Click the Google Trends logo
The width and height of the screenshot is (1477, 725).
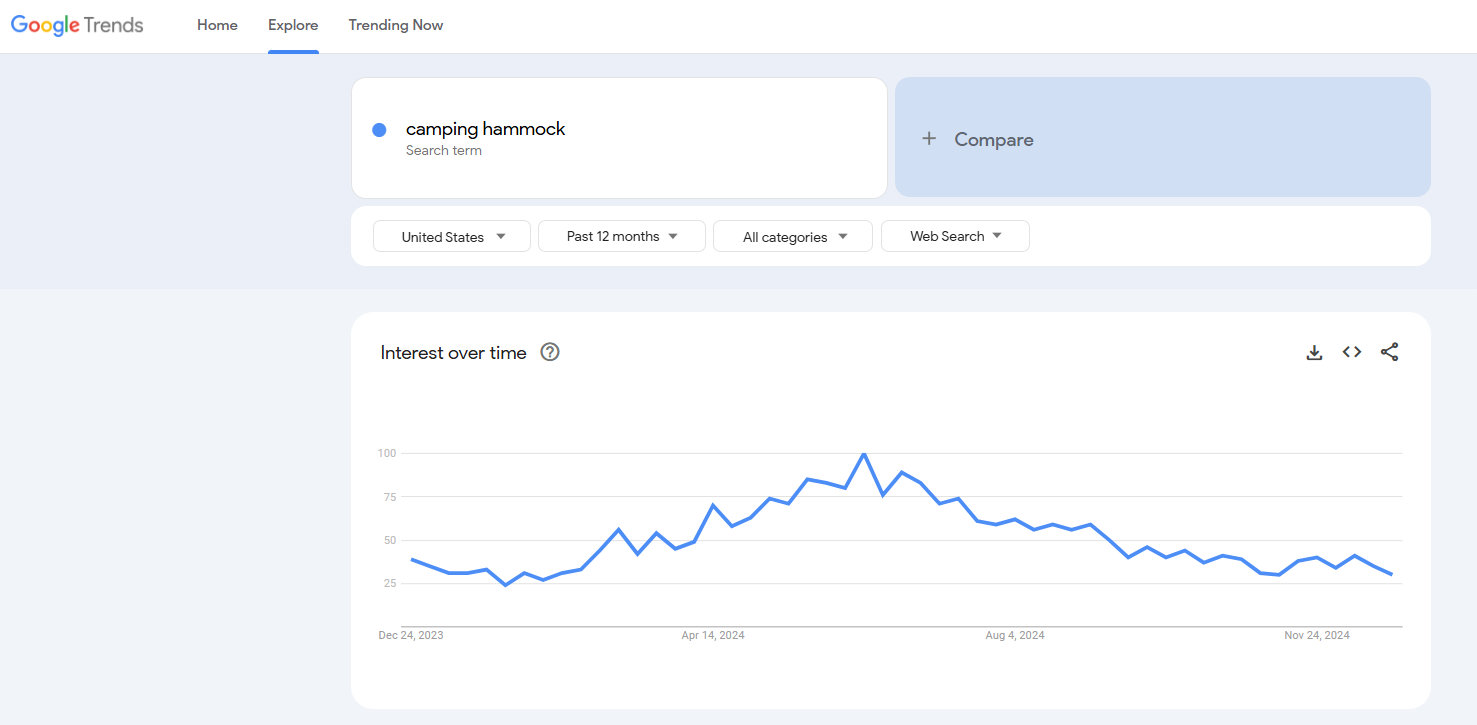tap(77, 25)
